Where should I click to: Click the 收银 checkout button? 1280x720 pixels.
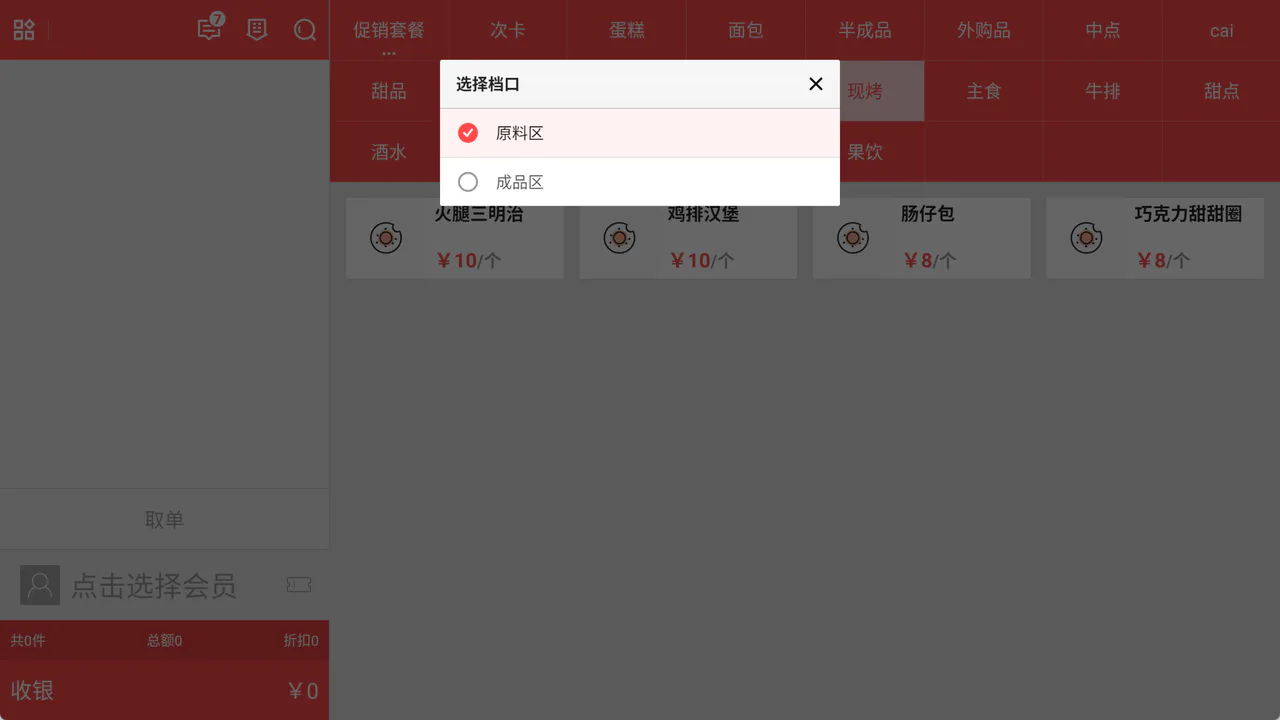click(164, 690)
